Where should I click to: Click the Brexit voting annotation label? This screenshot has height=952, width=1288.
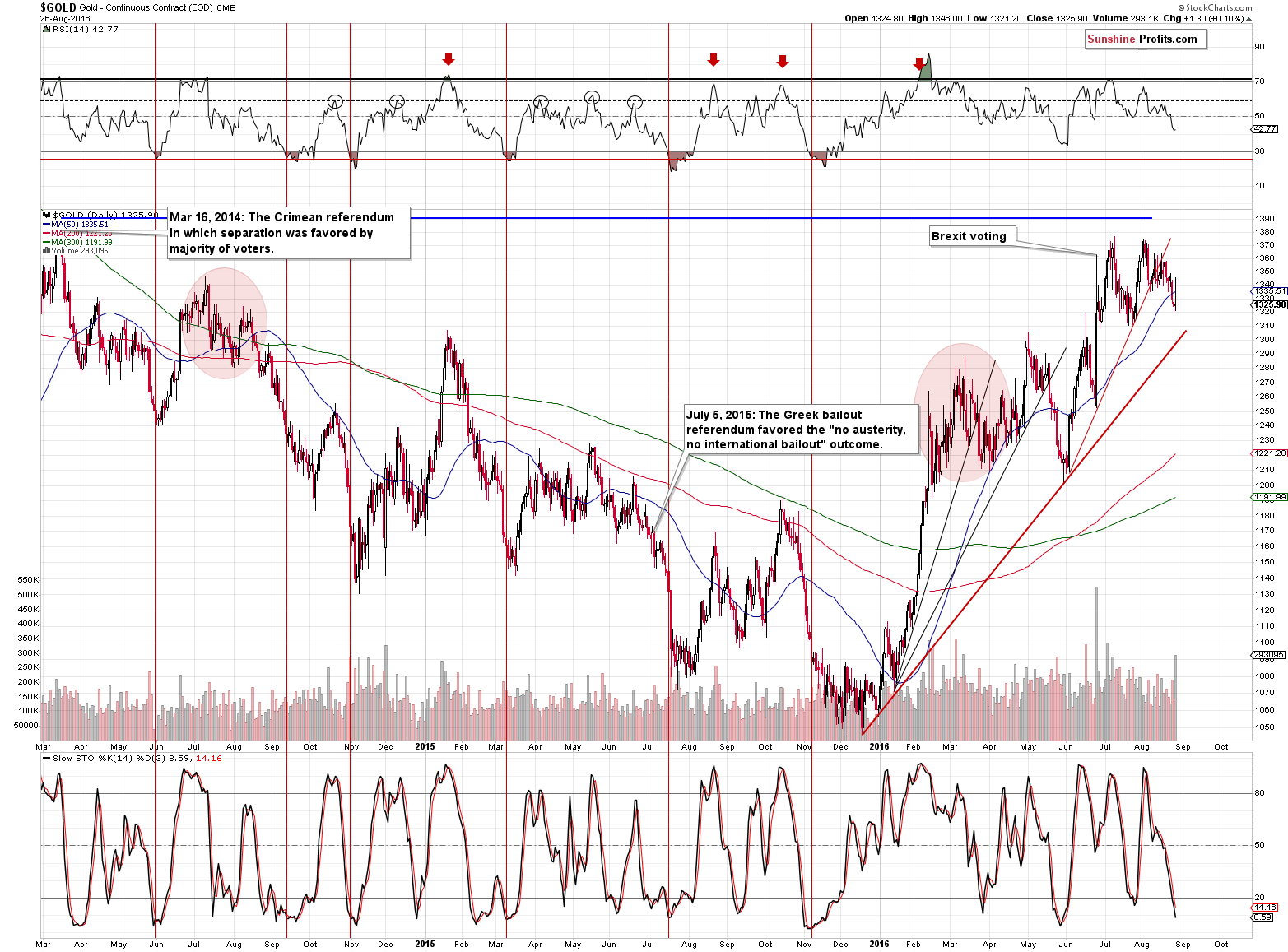972,236
